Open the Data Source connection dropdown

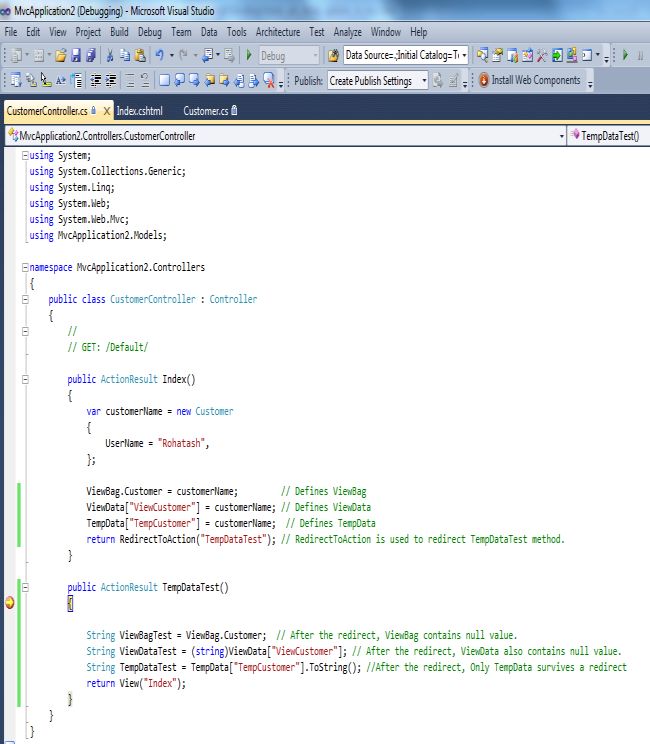pyautogui.click(x=465, y=56)
